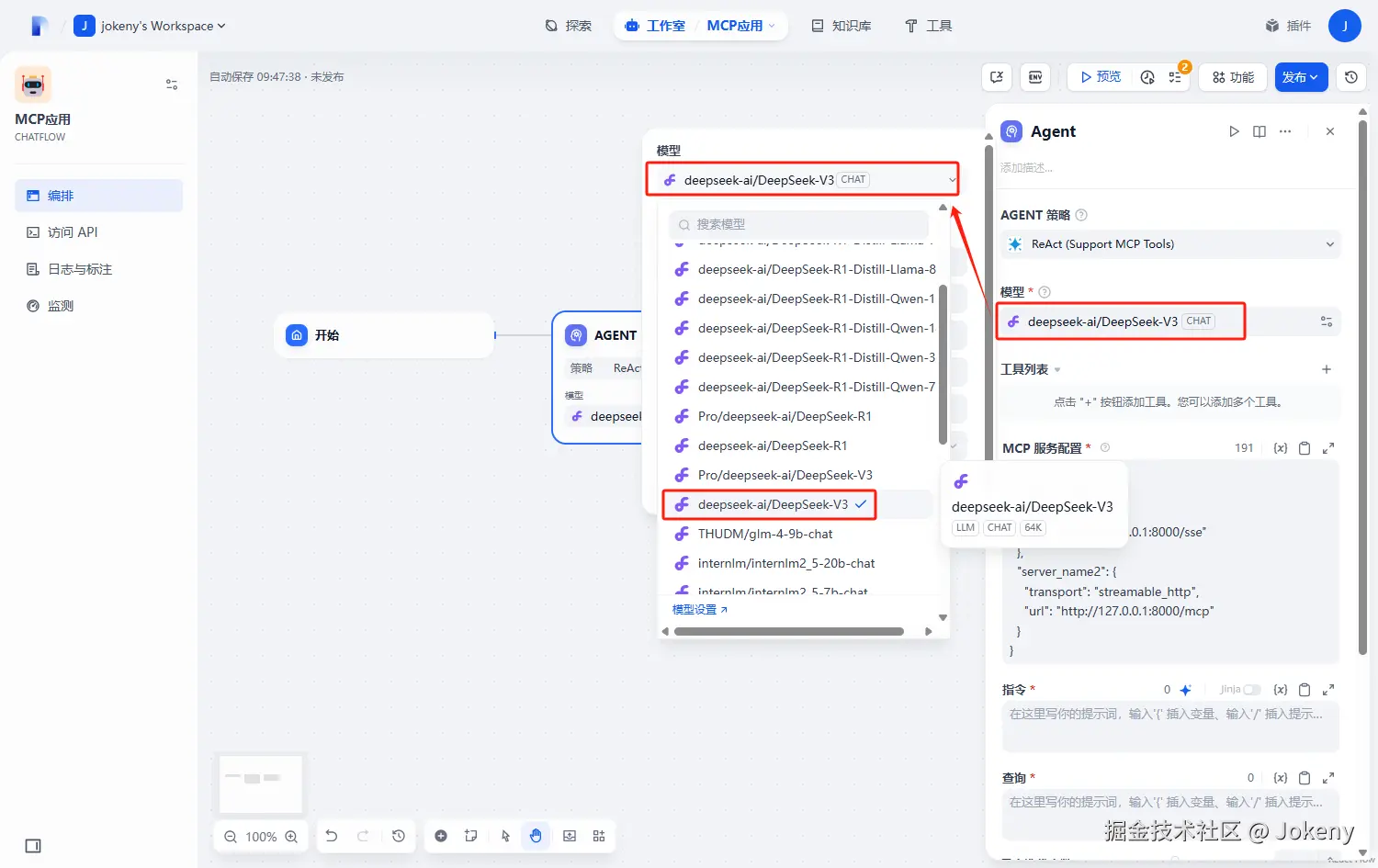Open the 发布 publish dropdown

click(x=1301, y=77)
